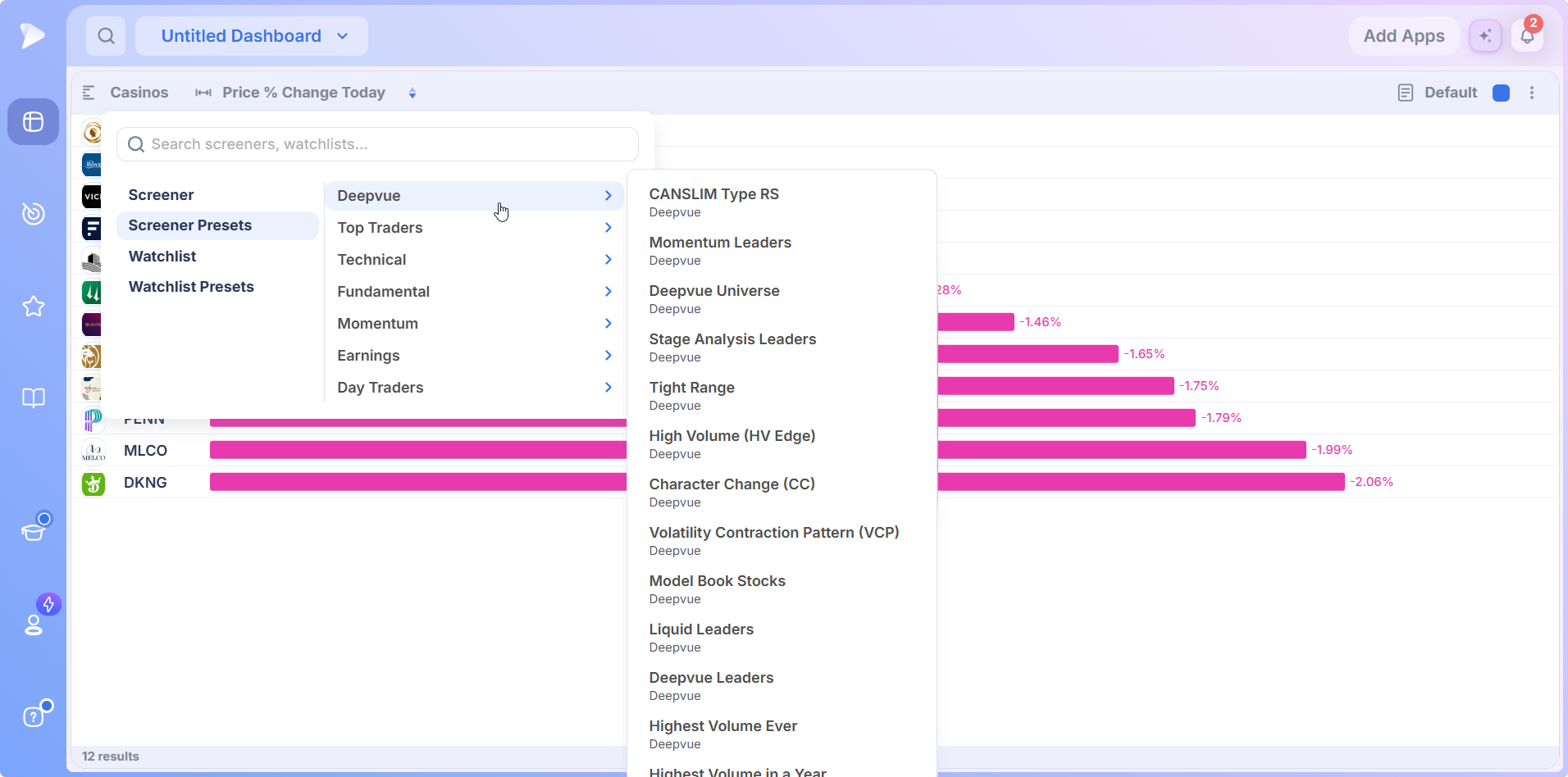Choose the Deepvue Leaders preset
This screenshot has width=1568, height=777.
(x=782, y=686)
